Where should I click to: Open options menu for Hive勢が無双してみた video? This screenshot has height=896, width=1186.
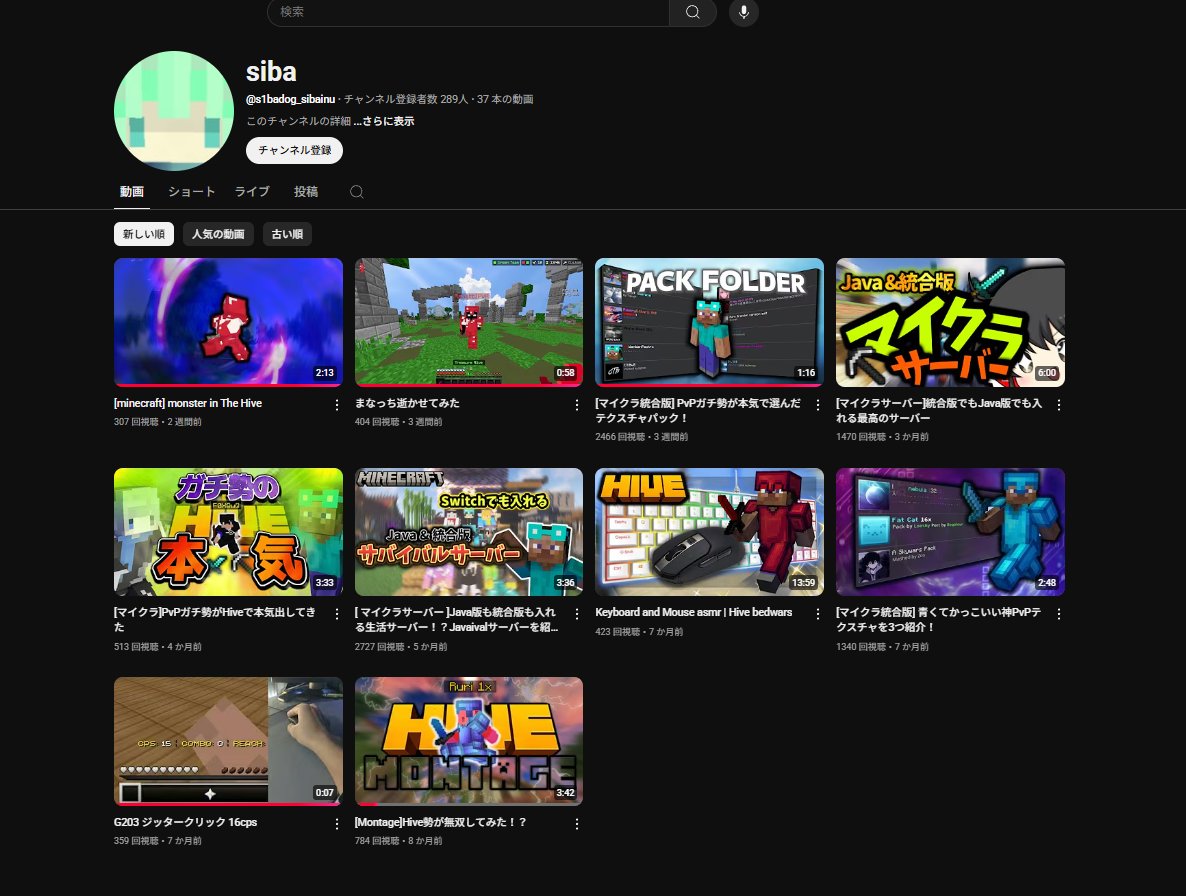[576, 824]
